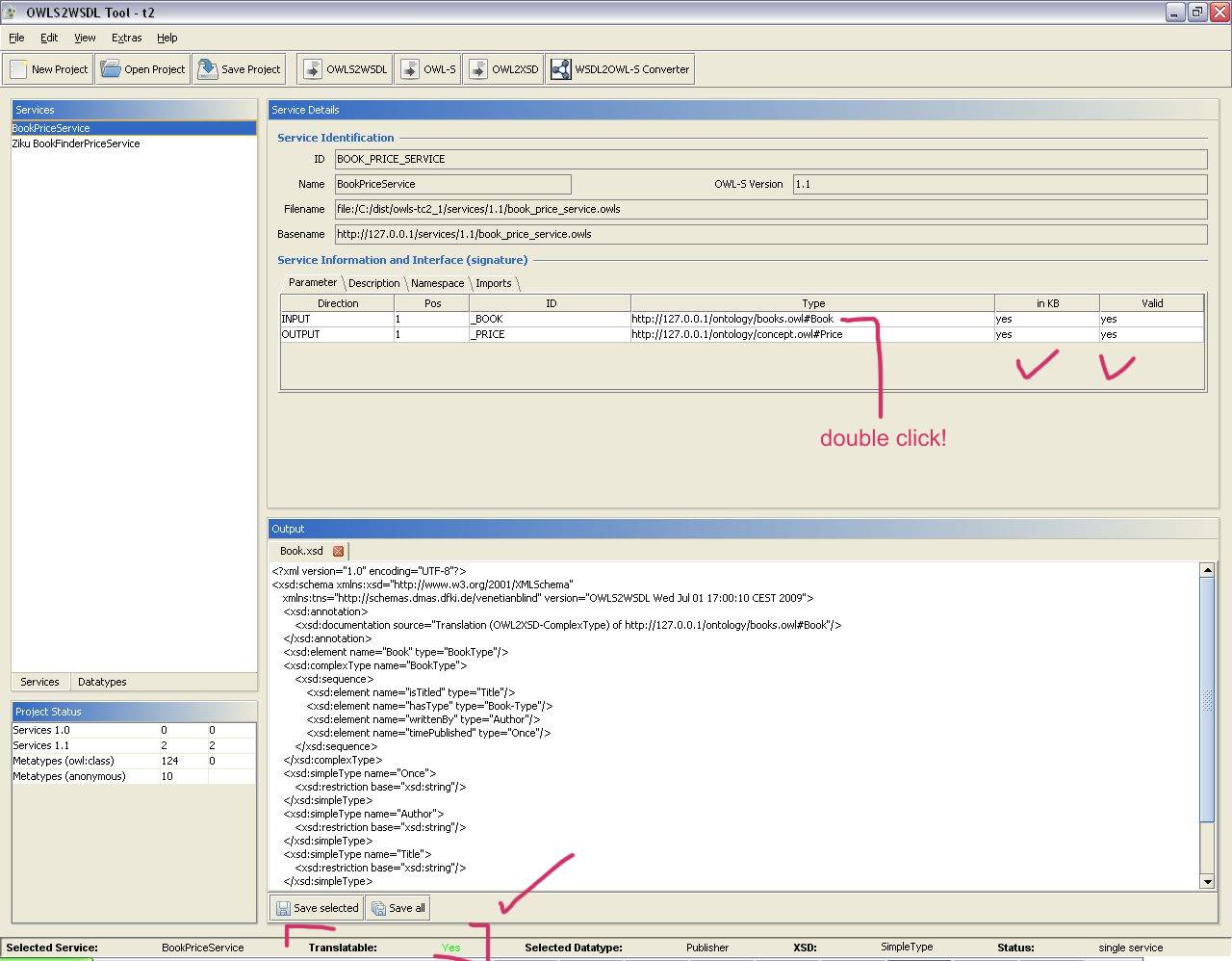Click the service Name input field
The image size is (1232, 961).
coord(452,184)
